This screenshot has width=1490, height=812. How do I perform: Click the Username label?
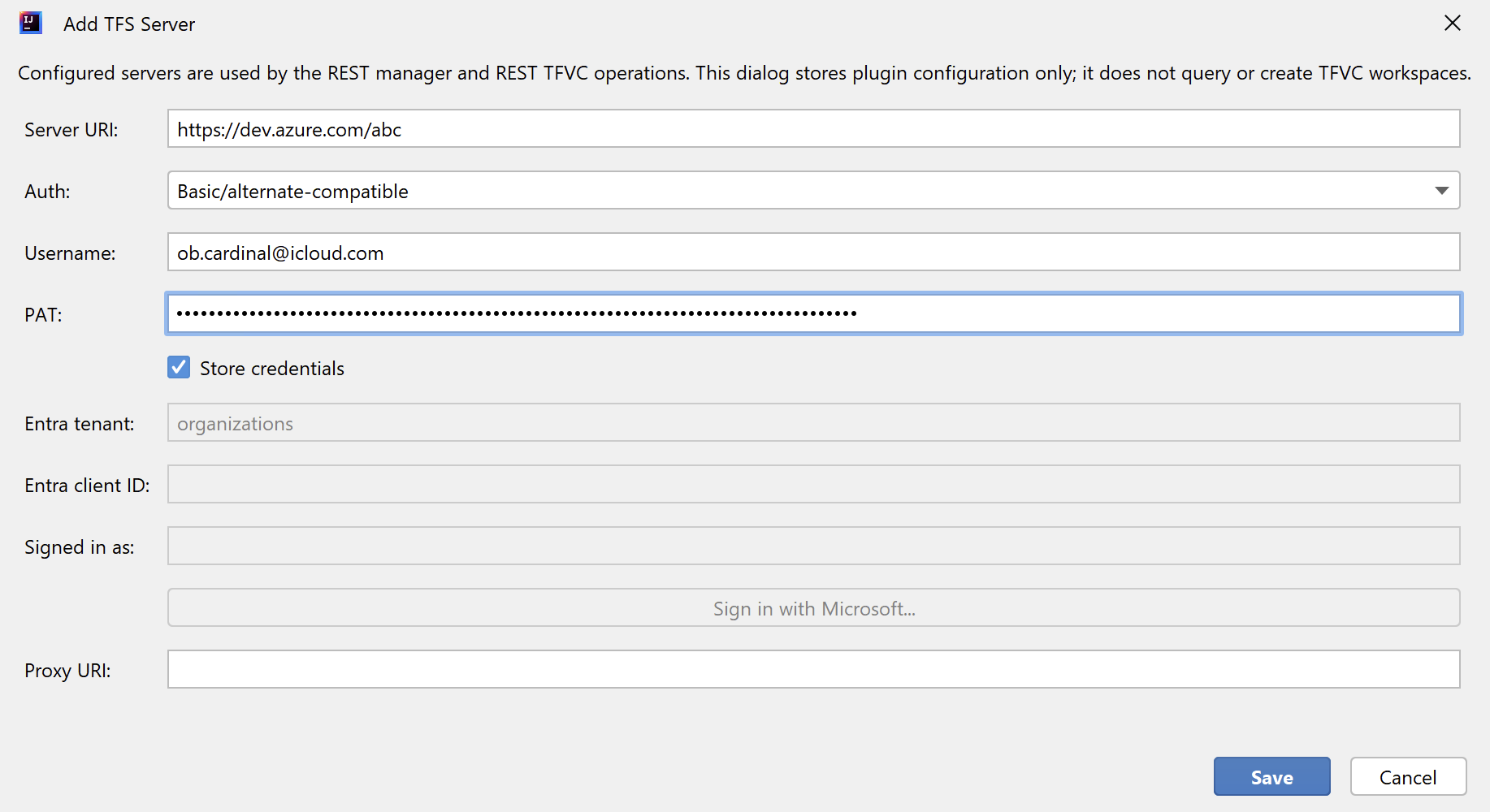click(70, 253)
